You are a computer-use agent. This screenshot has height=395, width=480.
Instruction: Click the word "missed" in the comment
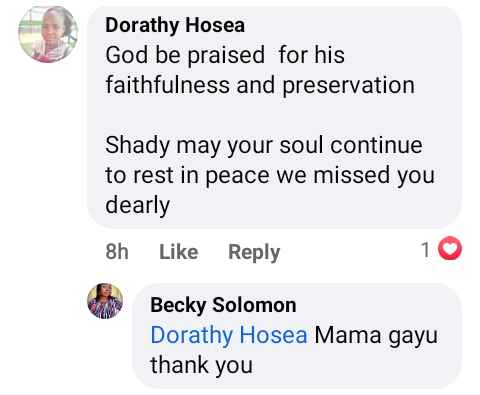point(352,175)
